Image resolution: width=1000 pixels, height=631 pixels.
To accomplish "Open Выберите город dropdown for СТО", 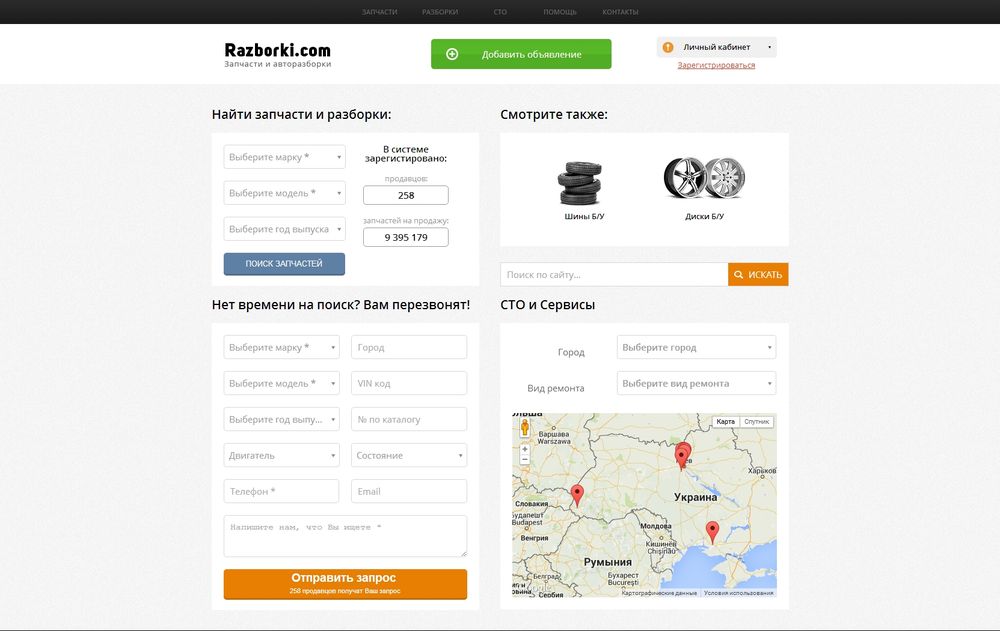I will 696,347.
